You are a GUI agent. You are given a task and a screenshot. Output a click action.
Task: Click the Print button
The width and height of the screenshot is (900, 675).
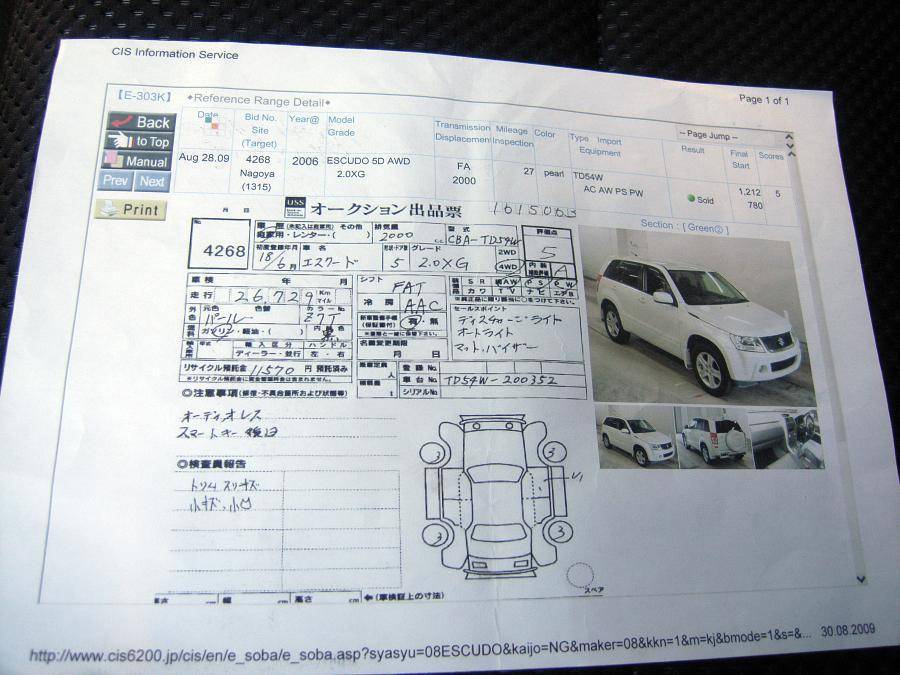(x=131, y=210)
